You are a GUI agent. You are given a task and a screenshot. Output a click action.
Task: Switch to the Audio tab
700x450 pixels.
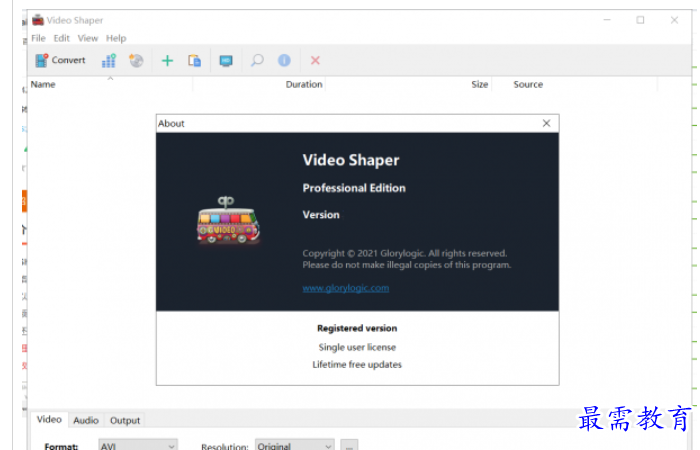pyautogui.click(x=86, y=421)
